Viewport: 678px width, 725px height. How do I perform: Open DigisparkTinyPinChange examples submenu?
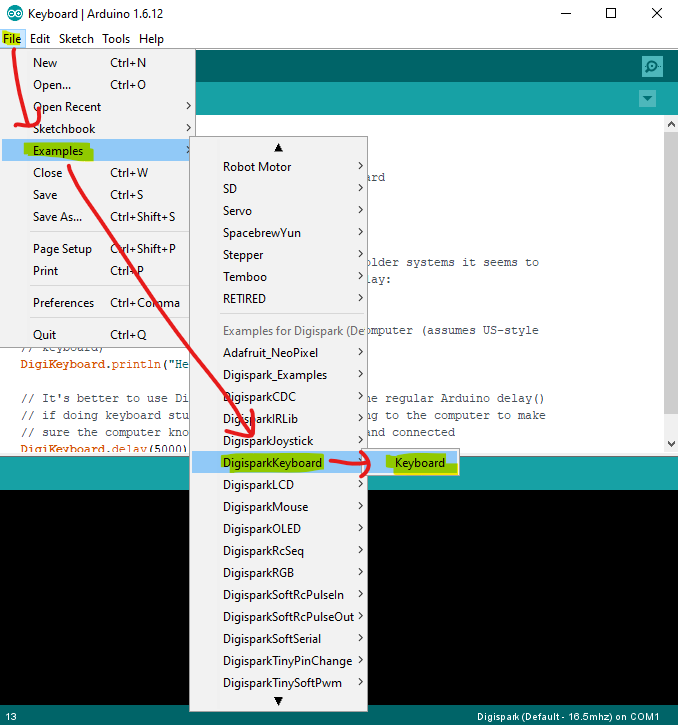279,661
